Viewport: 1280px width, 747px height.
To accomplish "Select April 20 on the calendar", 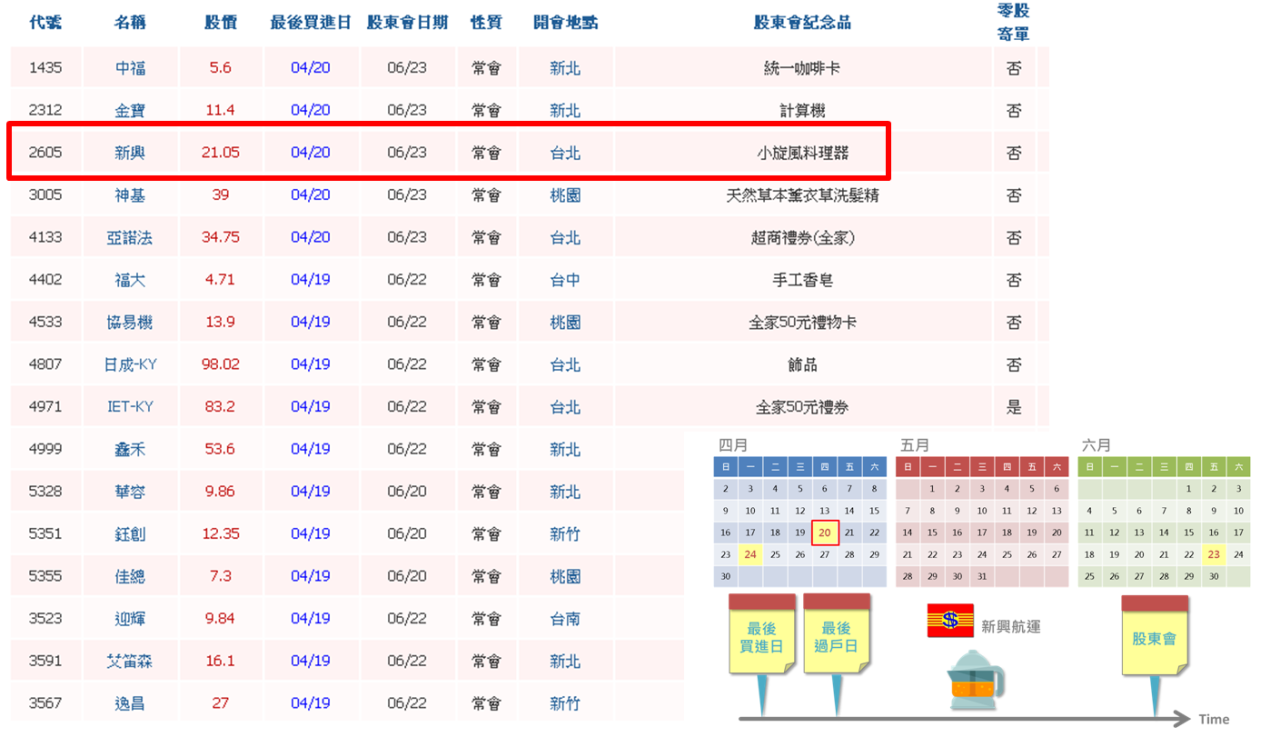I will click(x=824, y=533).
